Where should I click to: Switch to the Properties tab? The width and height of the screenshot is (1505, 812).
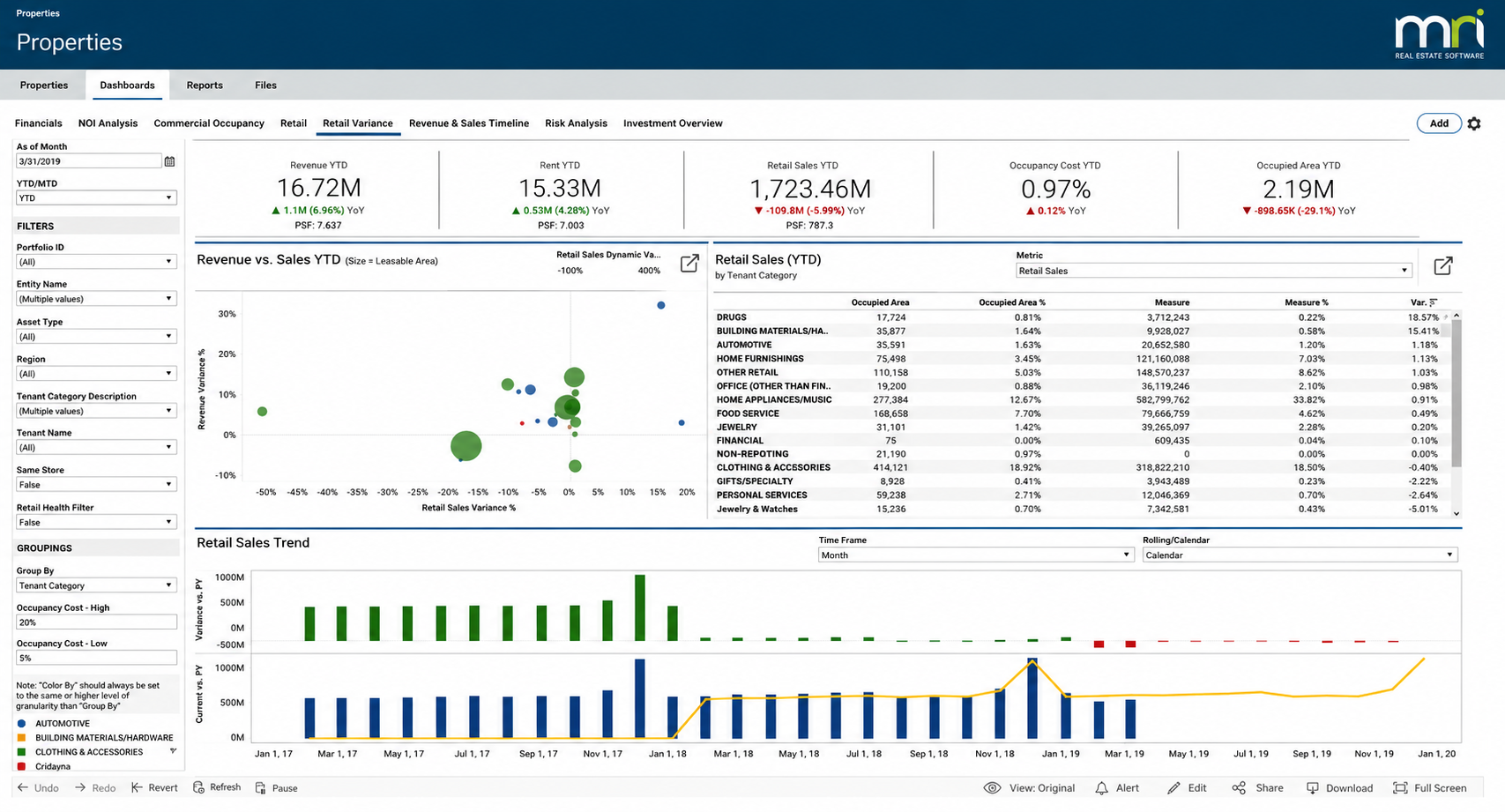[x=44, y=86]
